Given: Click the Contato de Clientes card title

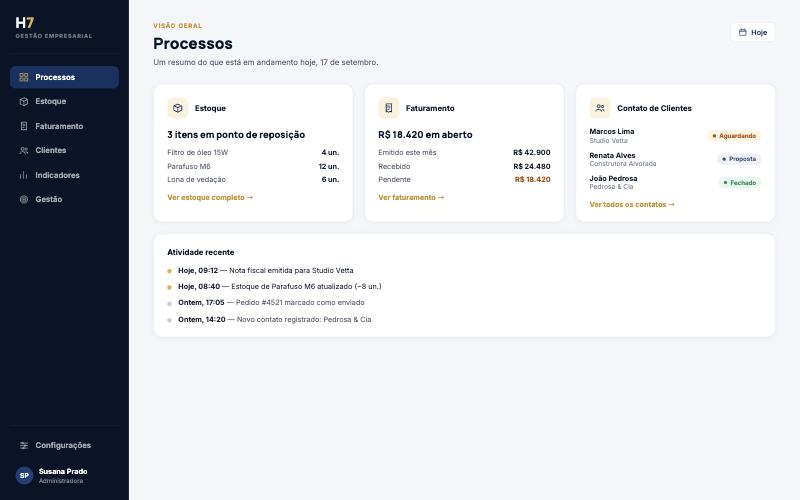Looking at the screenshot, I should point(654,108).
